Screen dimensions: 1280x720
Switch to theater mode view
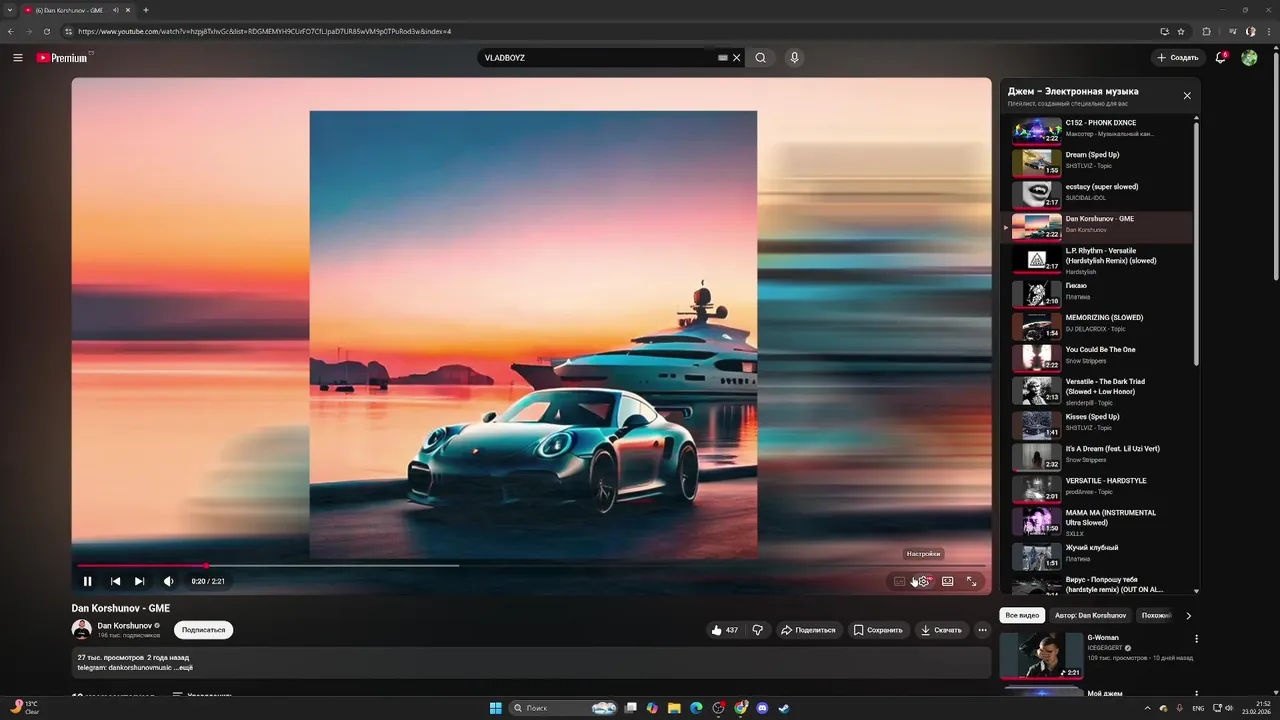click(x=947, y=581)
